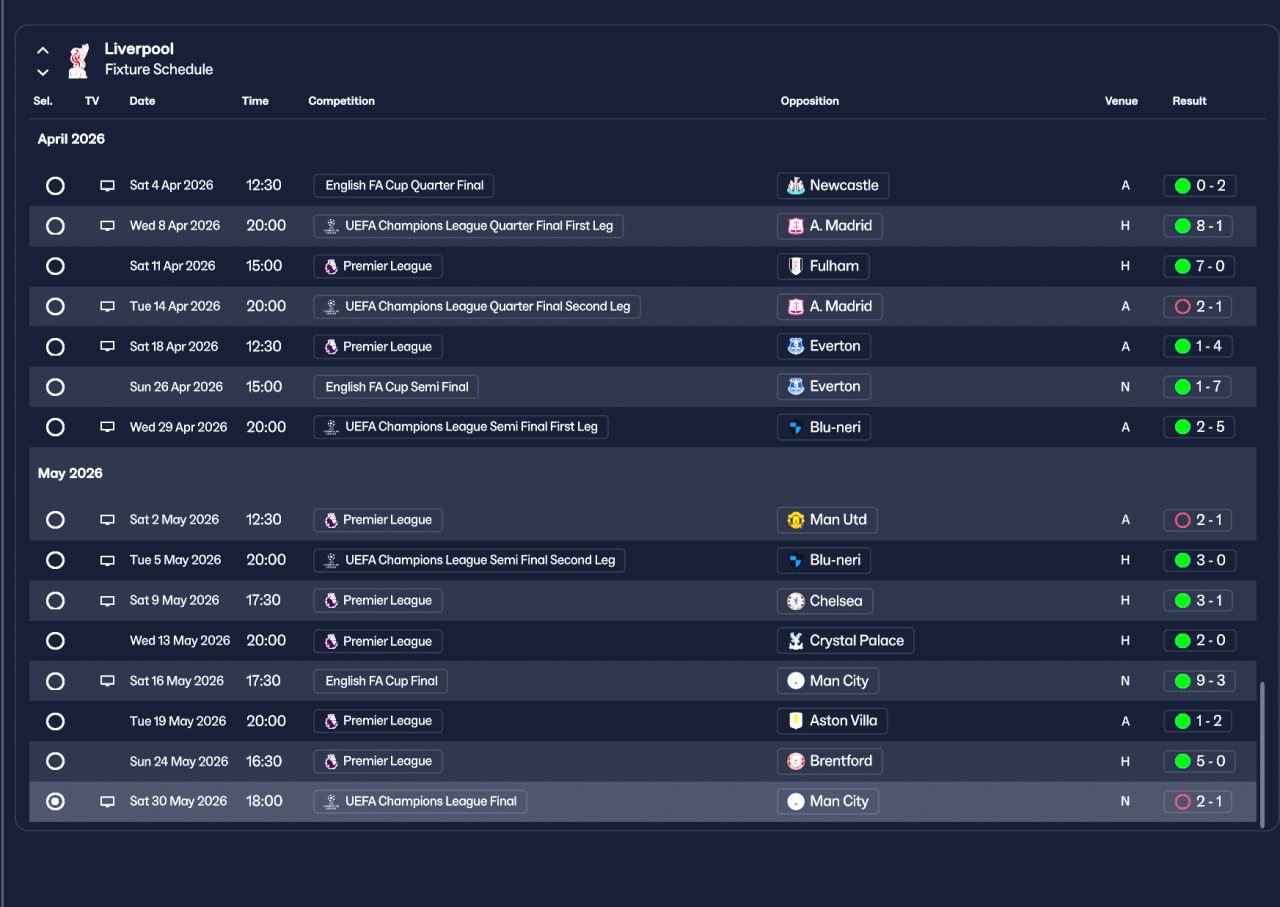
Task: Select the radio button for Sat 18 Apr
Action: [x=55, y=347]
